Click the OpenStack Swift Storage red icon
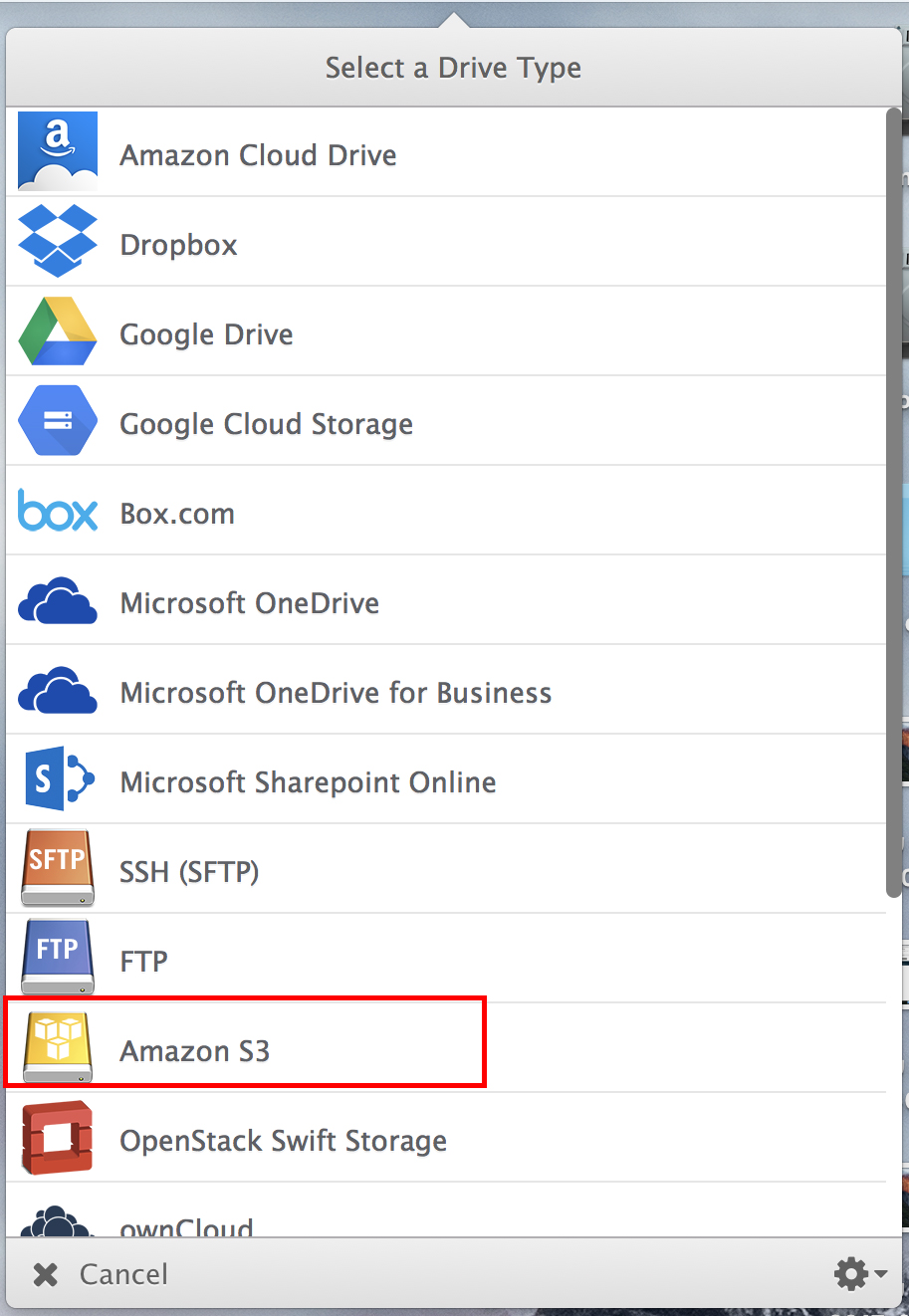The width and height of the screenshot is (909, 1316). [x=58, y=1137]
